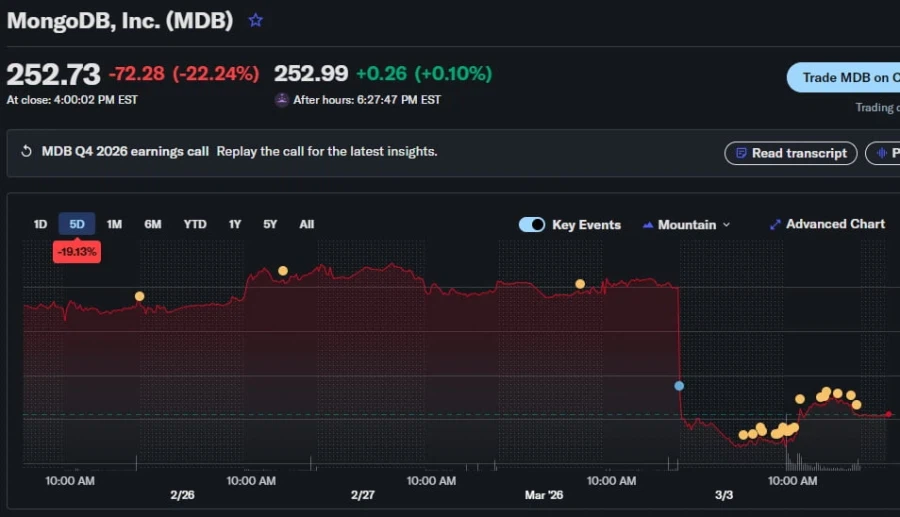Viewport: 900px width, 517px height.
Task: Select the 1Y time range
Action: 235,224
